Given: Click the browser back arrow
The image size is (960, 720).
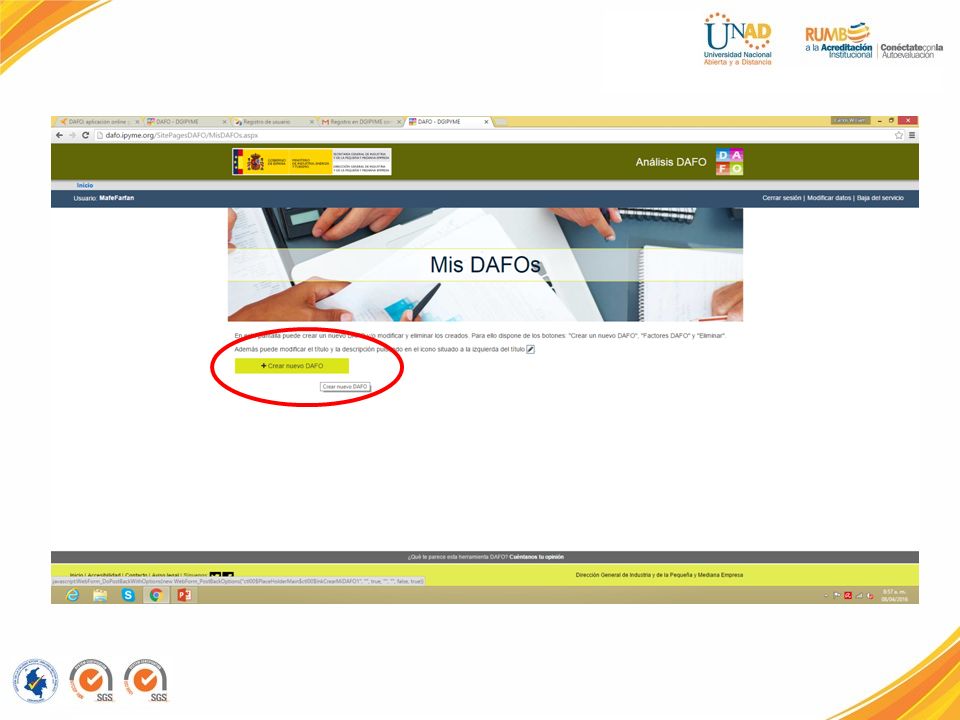Looking at the screenshot, I should click(x=59, y=135).
